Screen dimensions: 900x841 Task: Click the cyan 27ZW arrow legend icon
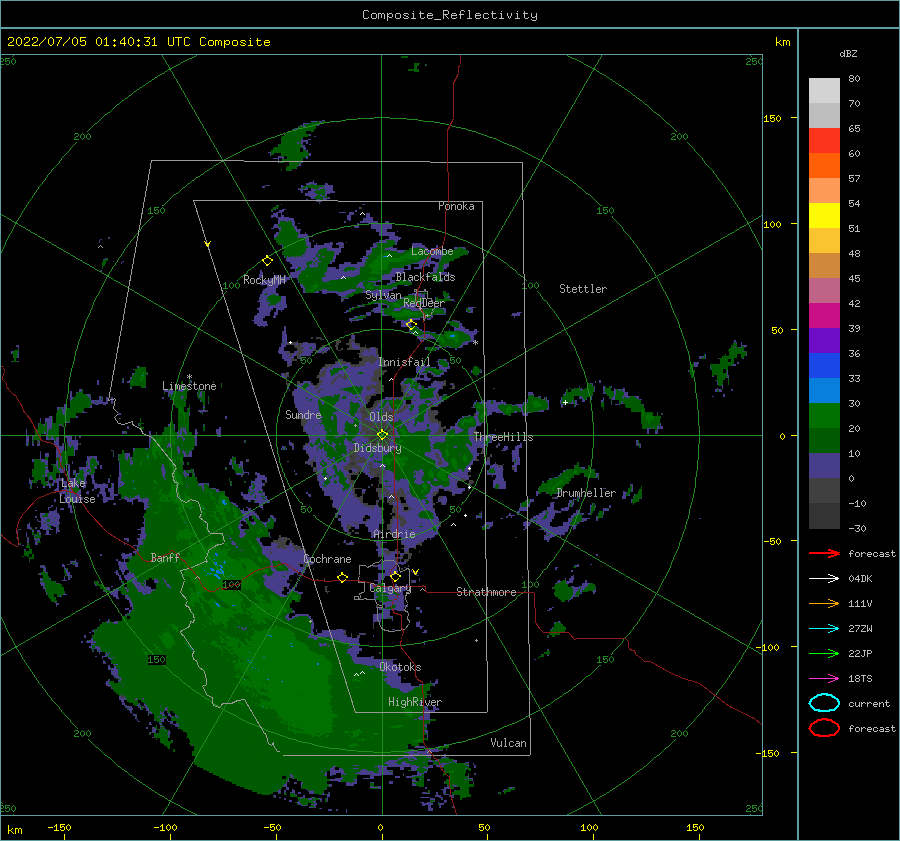824,629
